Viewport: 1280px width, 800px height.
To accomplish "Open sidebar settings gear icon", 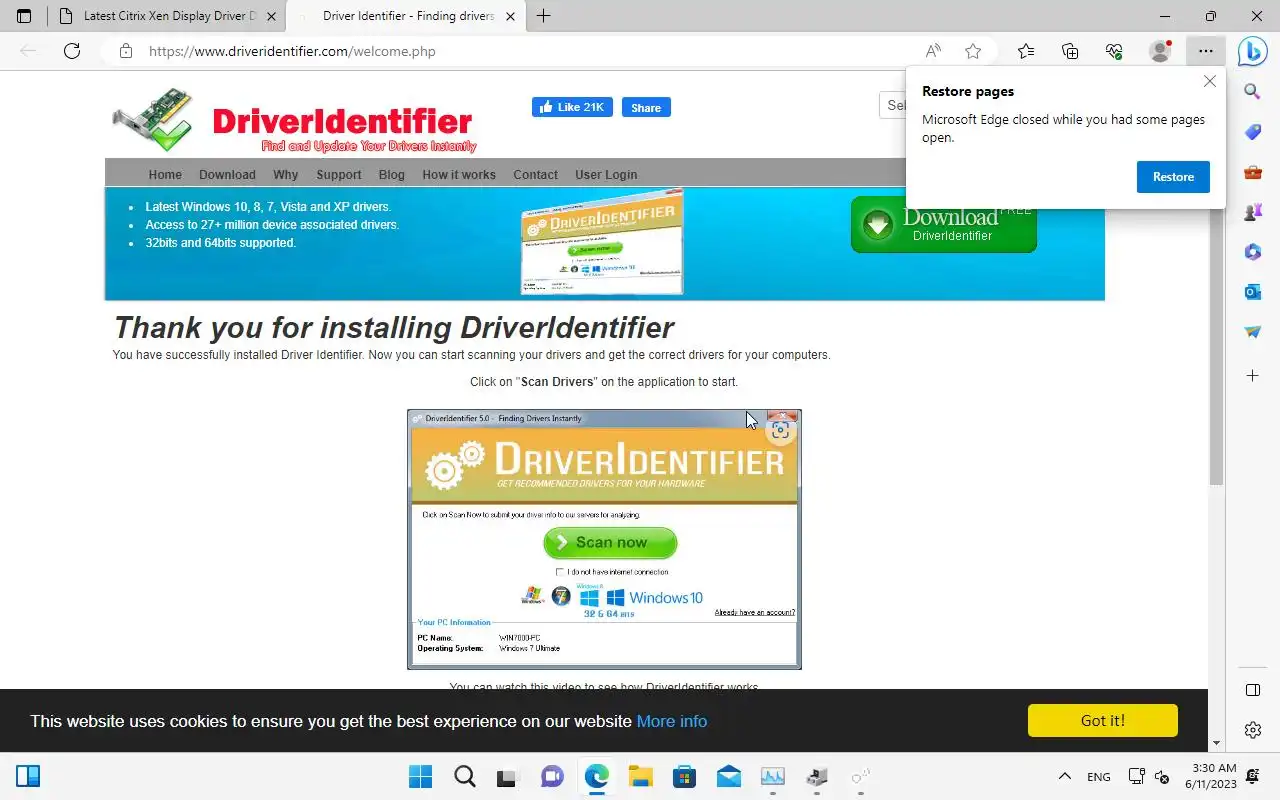I will pyautogui.click(x=1253, y=730).
